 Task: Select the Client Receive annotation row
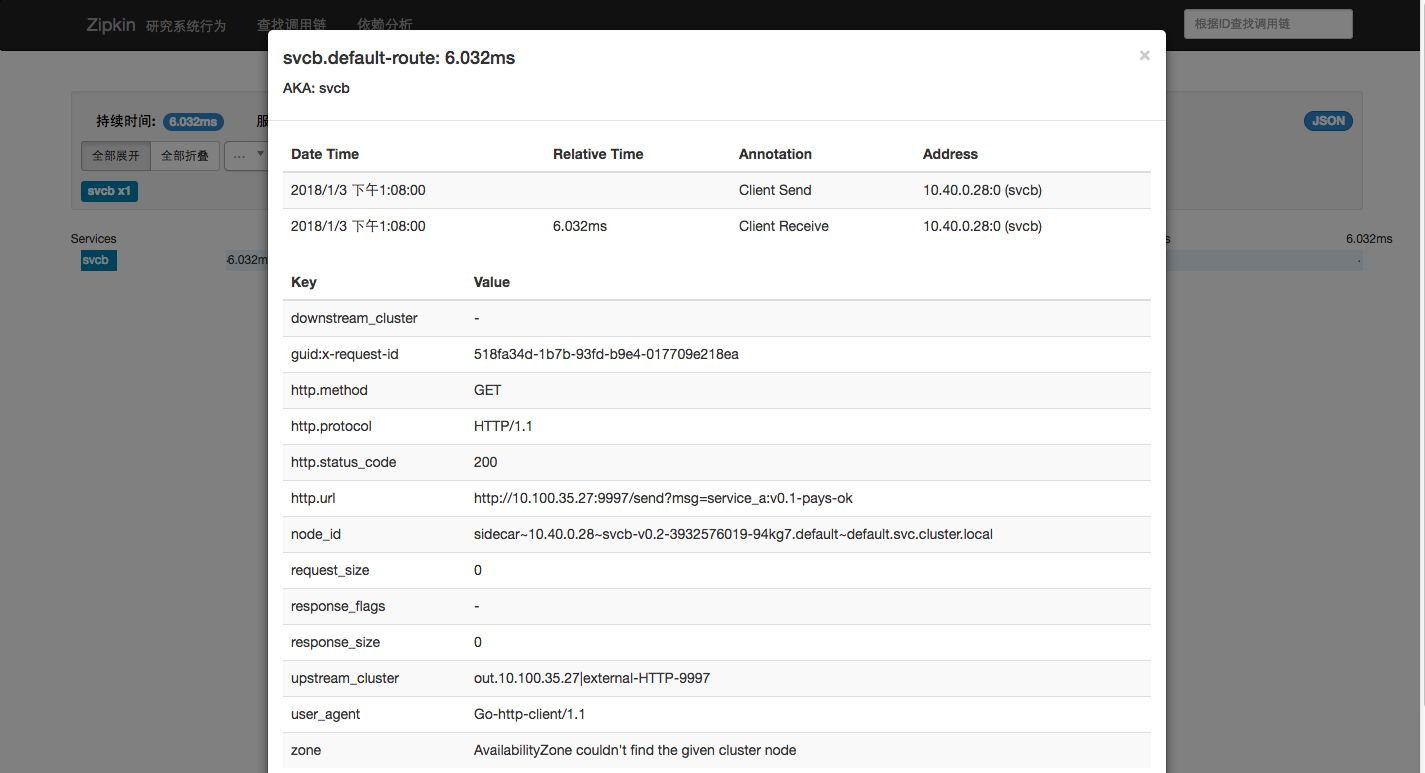point(717,226)
